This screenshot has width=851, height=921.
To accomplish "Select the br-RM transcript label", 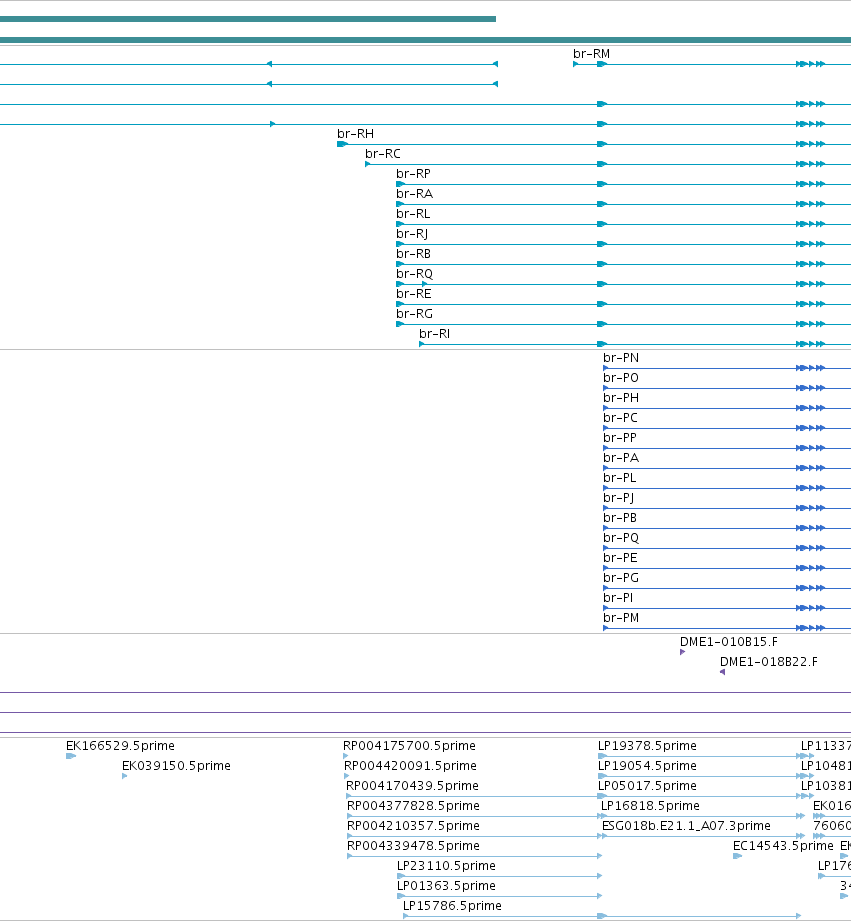I will pyautogui.click(x=591, y=53).
